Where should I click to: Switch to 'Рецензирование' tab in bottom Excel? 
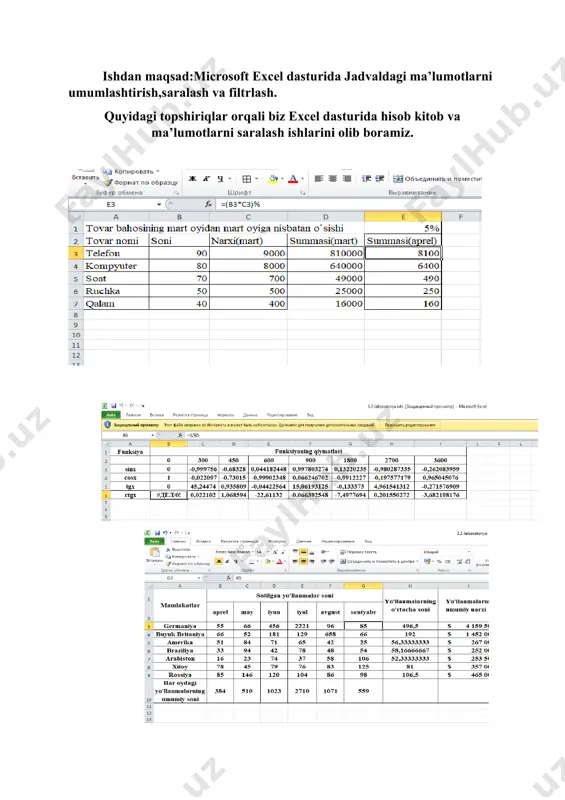tap(338, 541)
